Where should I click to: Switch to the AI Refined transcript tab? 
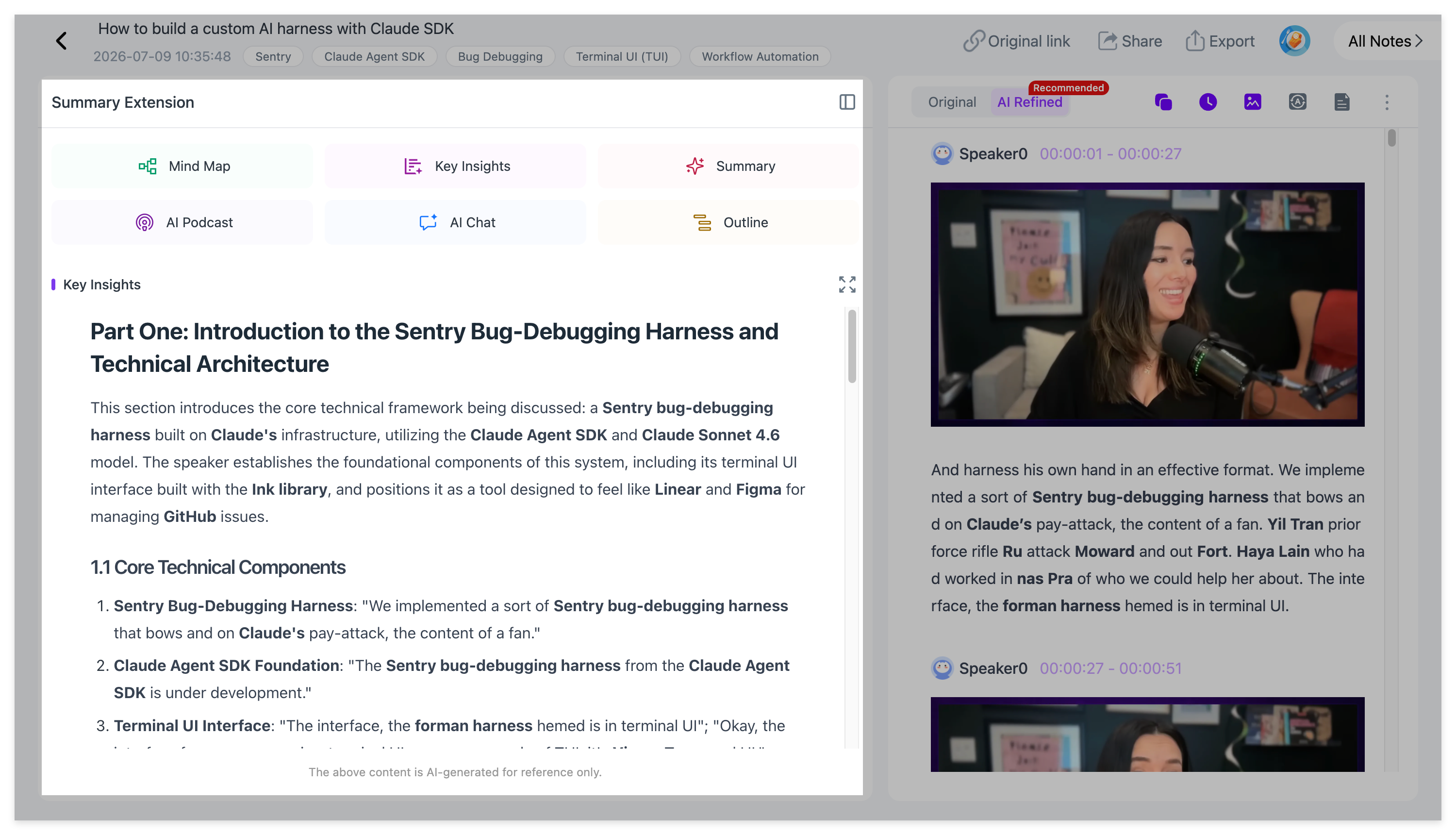[1029, 102]
